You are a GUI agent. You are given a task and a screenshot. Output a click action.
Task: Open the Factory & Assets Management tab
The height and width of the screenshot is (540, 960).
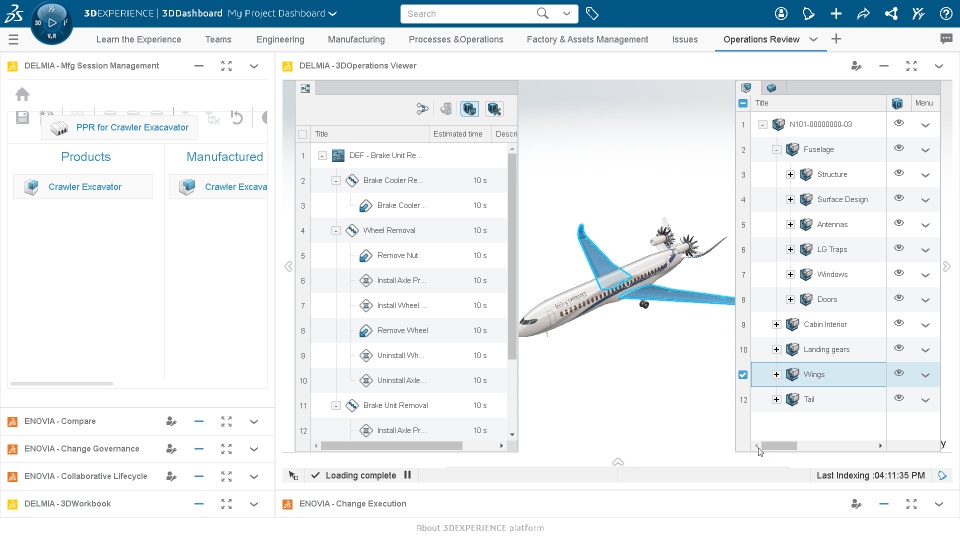pyautogui.click(x=587, y=39)
